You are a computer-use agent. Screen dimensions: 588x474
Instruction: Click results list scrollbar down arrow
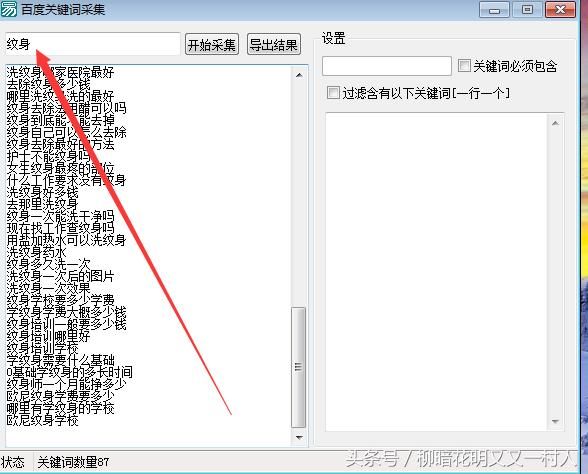(299, 437)
